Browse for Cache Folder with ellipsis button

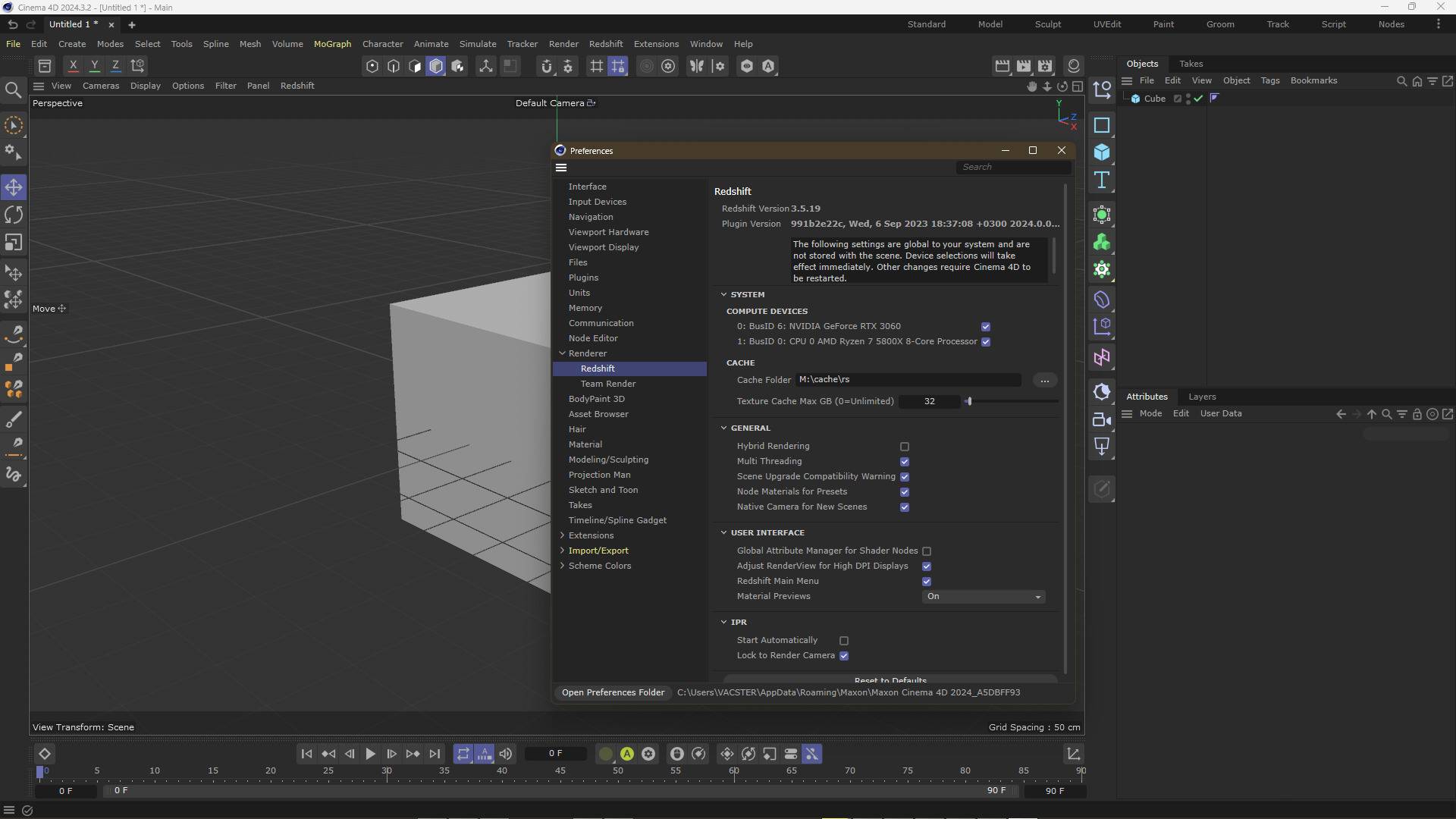[x=1044, y=380]
